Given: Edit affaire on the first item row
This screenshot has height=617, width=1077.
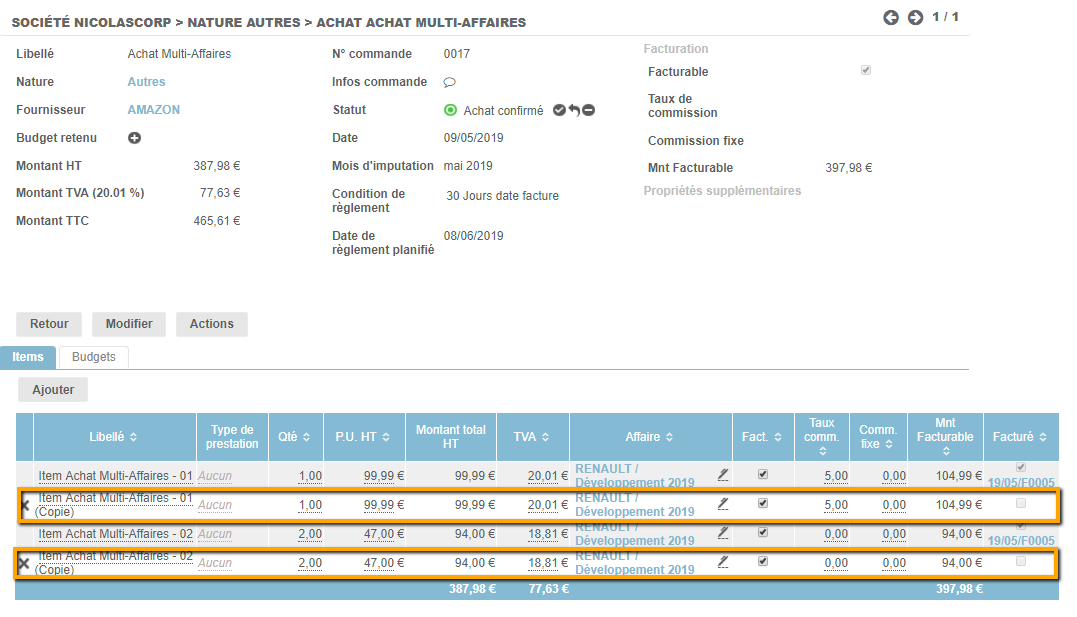Looking at the screenshot, I should coord(723,474).
